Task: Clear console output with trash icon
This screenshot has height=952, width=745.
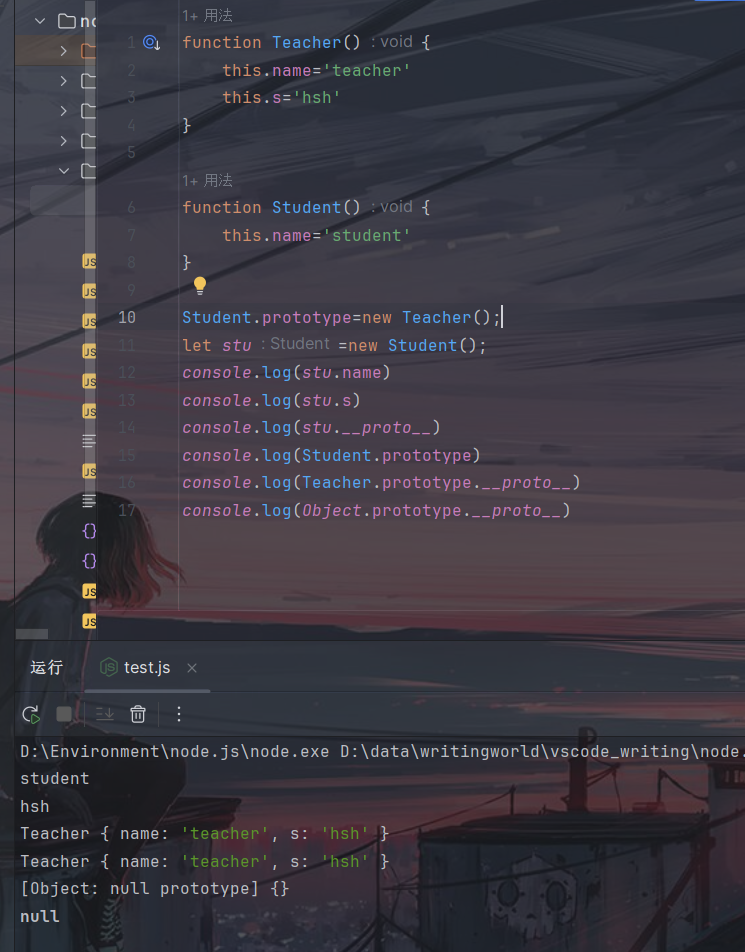Action: 138,714
